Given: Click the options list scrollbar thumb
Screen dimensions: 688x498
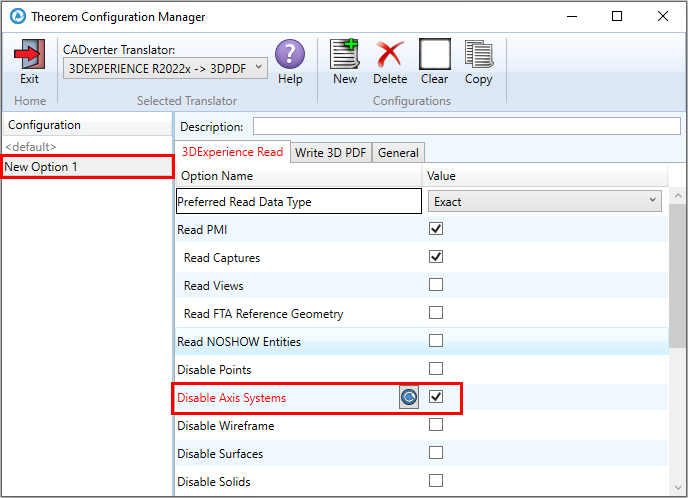Looking at the screenshot, I should [678, 276].
